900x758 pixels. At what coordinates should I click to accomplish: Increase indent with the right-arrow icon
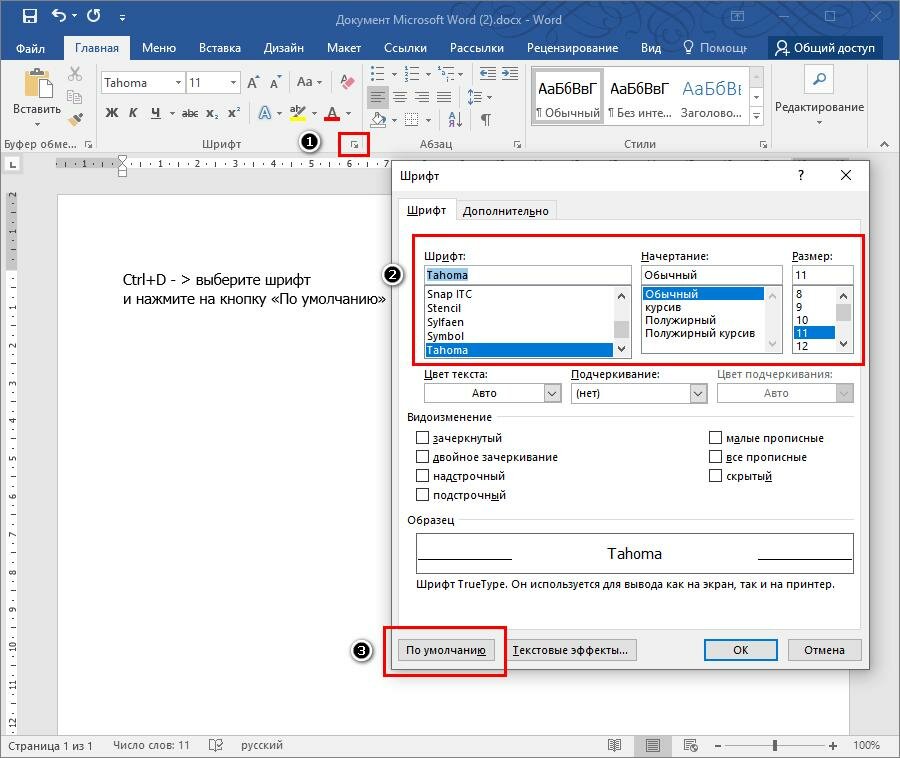coord(510,73)
